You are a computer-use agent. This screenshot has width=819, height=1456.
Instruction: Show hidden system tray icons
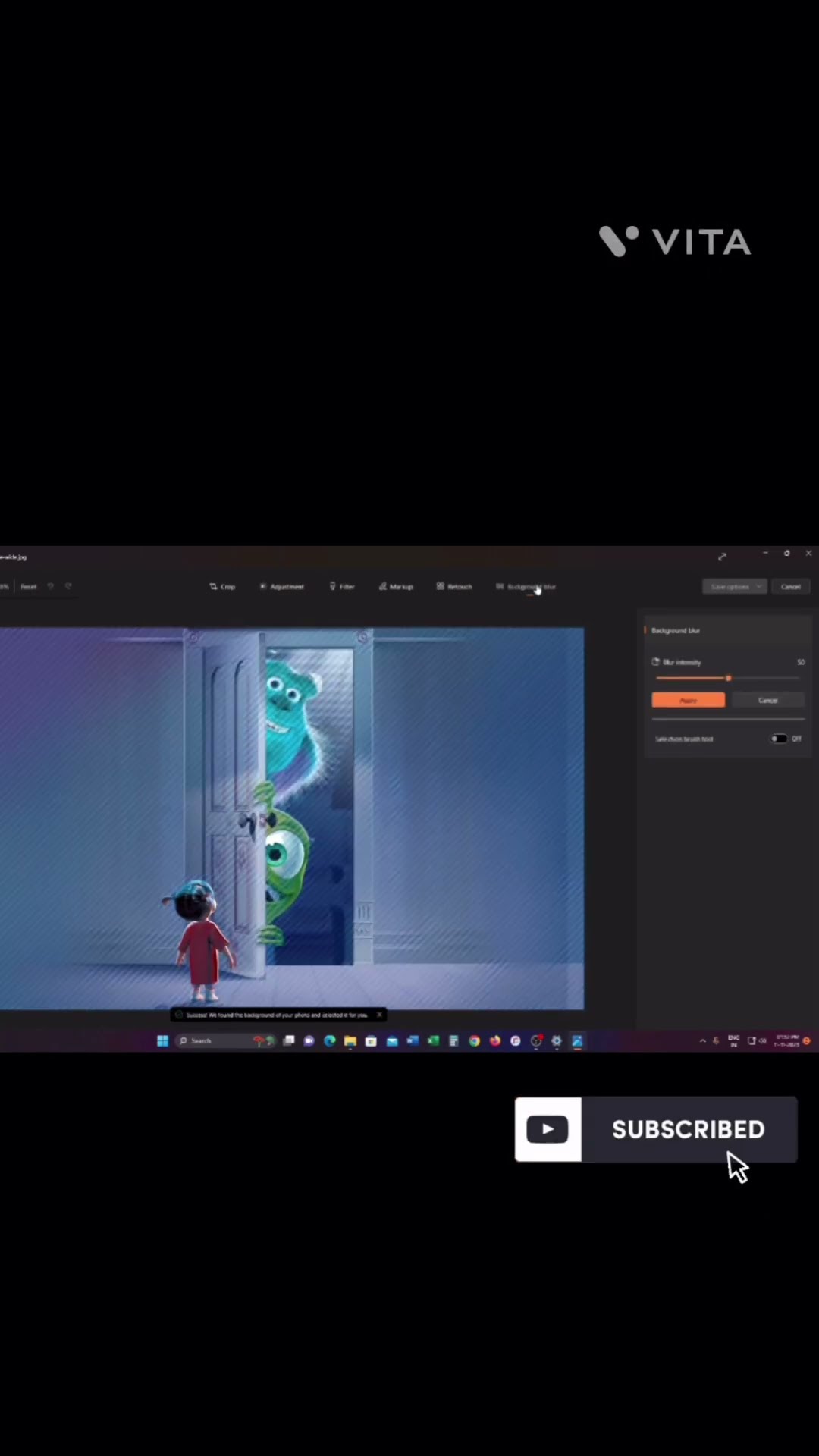pos(702,1041)
